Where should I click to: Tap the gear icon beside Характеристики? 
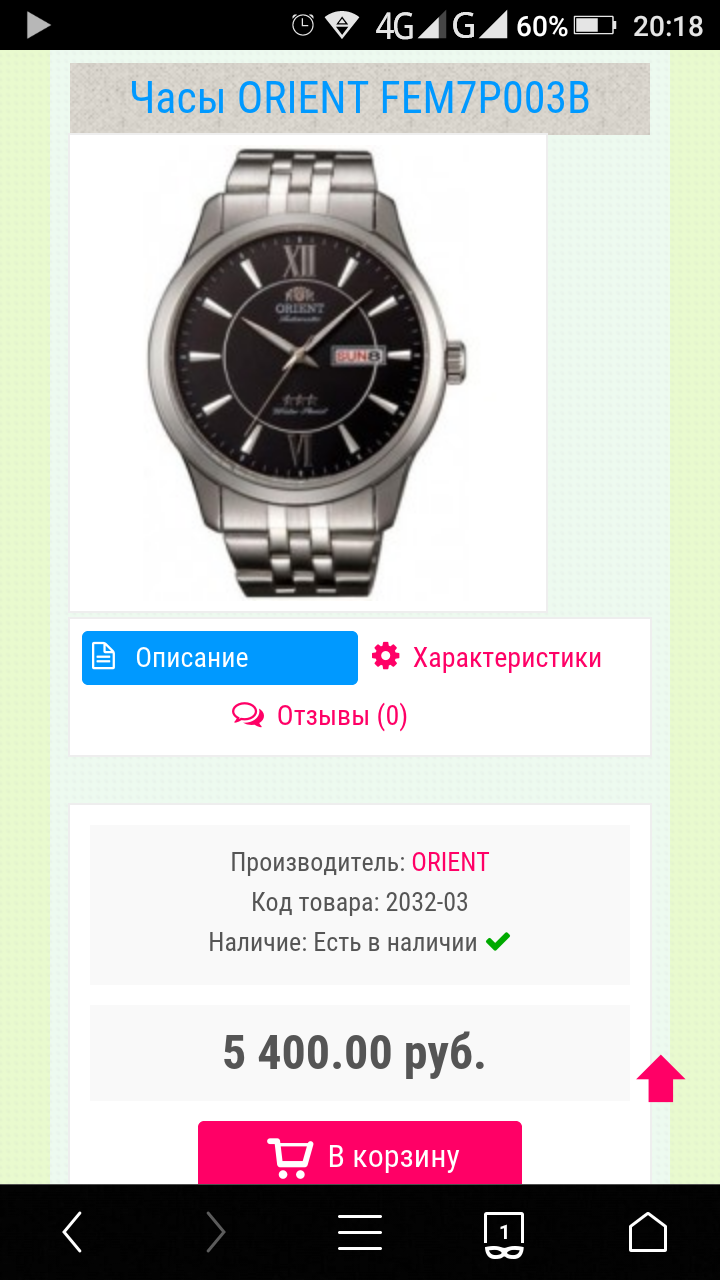(x=385, y=657)
